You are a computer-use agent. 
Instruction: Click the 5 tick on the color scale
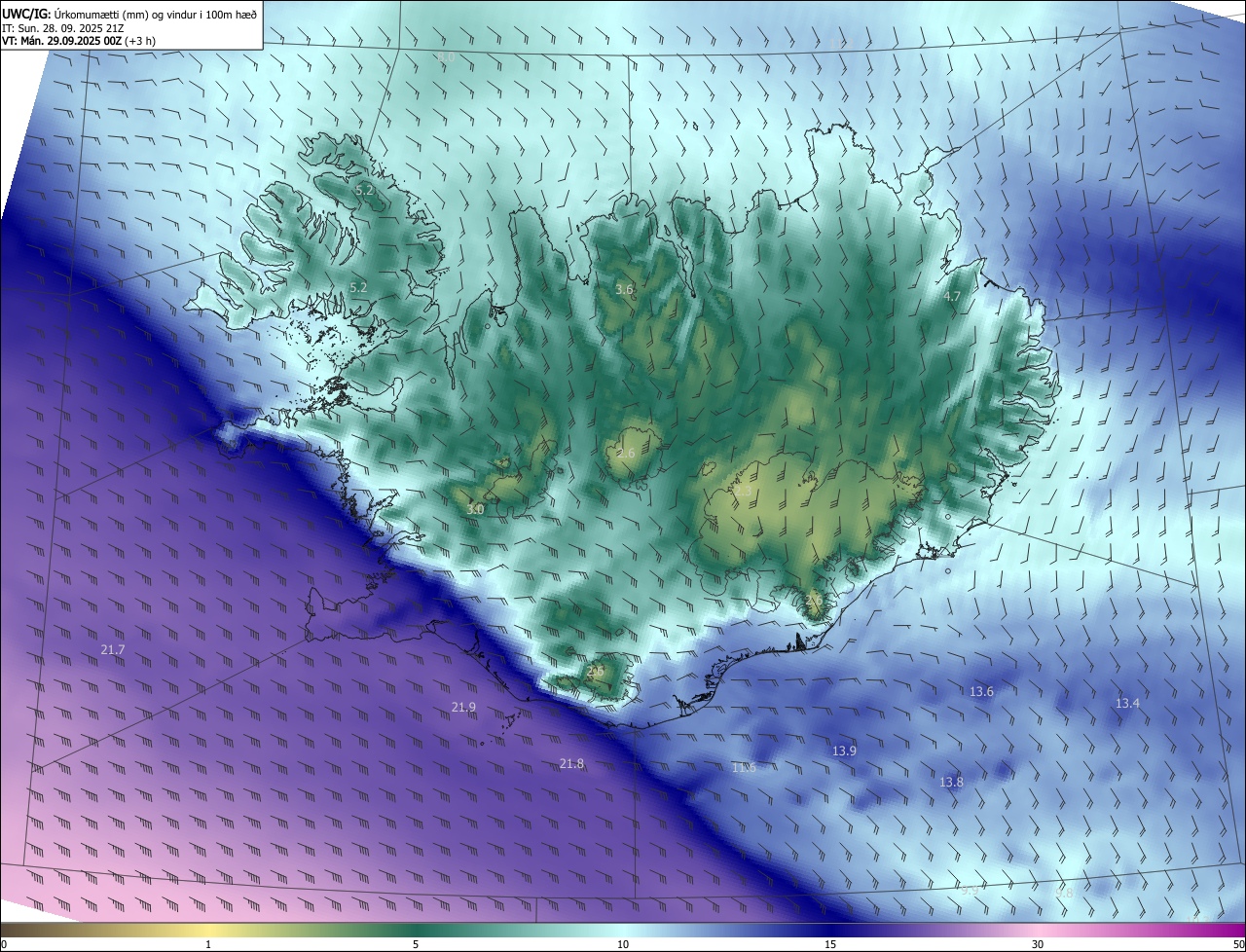click(x=416, y=944)
